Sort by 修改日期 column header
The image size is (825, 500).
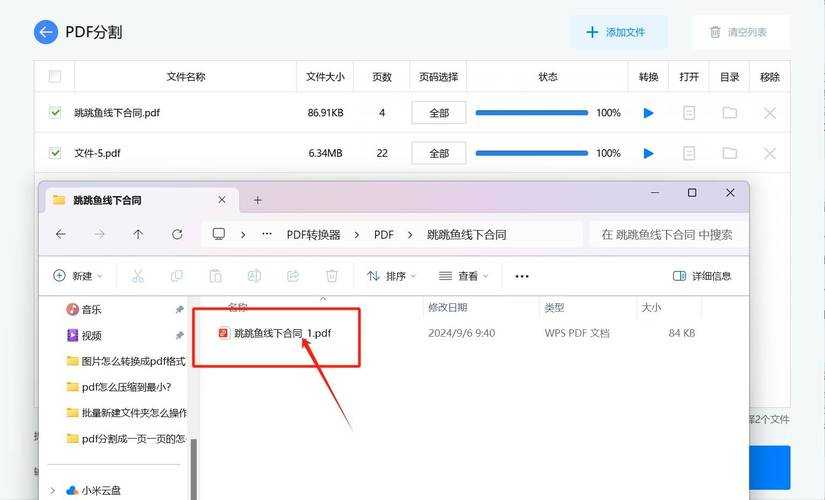[448, 307]
